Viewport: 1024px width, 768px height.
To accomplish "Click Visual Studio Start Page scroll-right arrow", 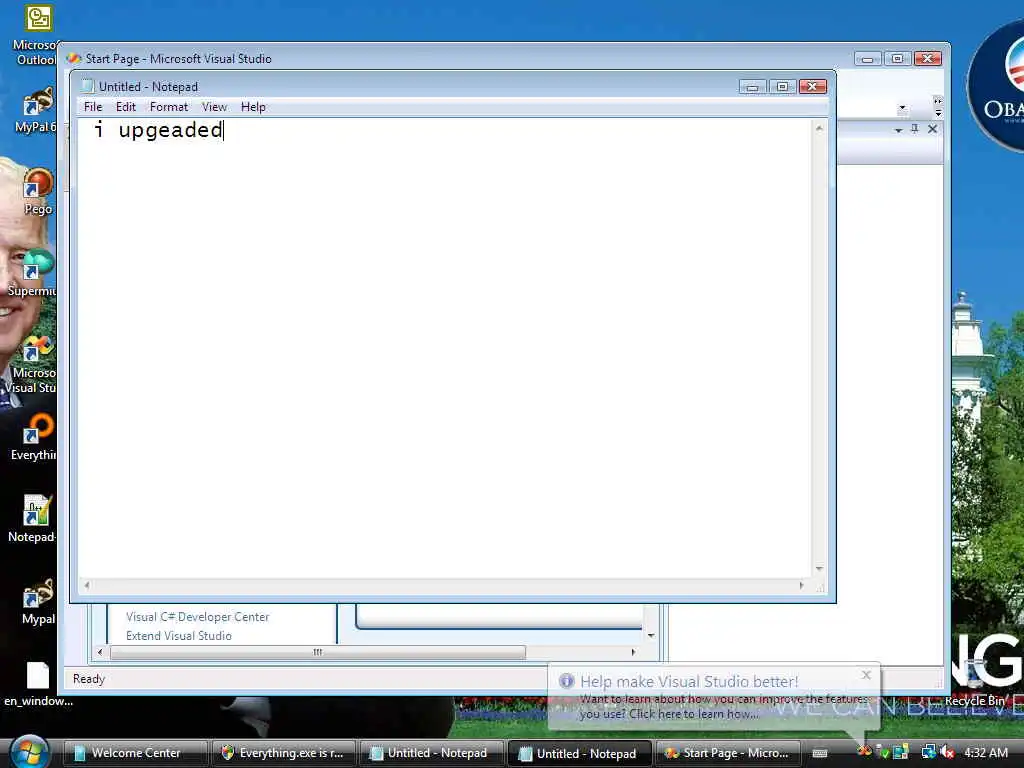I will click(x=633, y=652).
